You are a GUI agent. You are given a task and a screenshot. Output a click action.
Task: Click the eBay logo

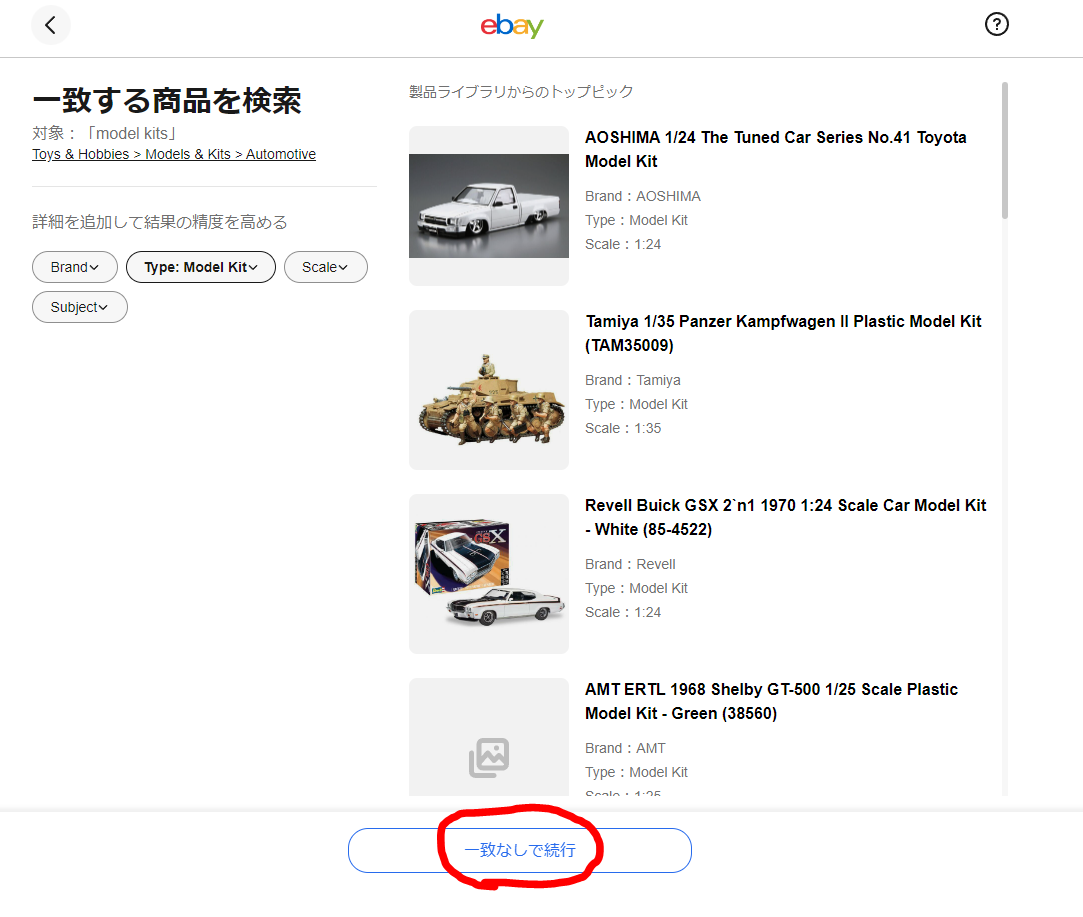point(512,26)
